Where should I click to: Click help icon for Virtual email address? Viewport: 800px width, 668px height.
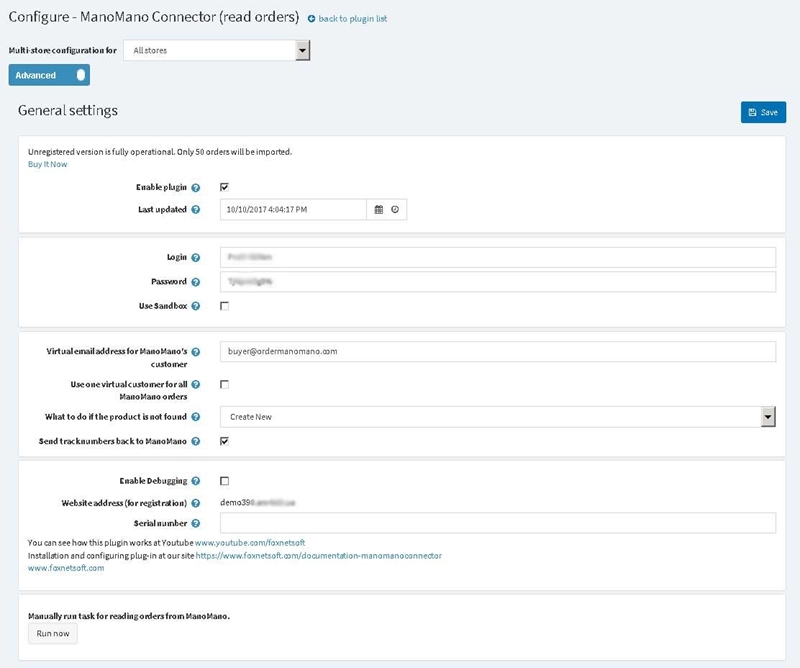point(195,352)
